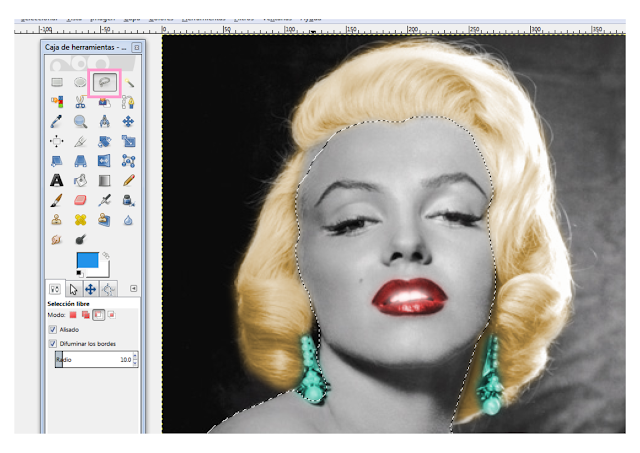
Task: Set mode to replace current selection
Action: tap(73, 315)
